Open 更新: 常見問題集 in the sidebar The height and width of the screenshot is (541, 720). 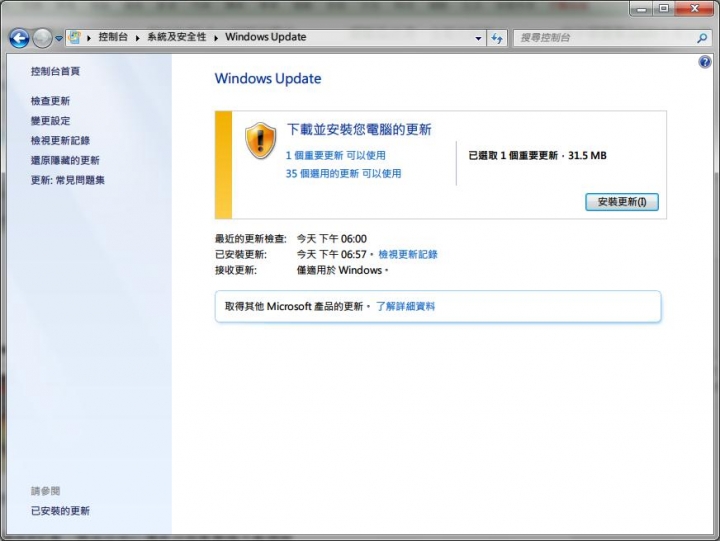click(x=68, y=180)
